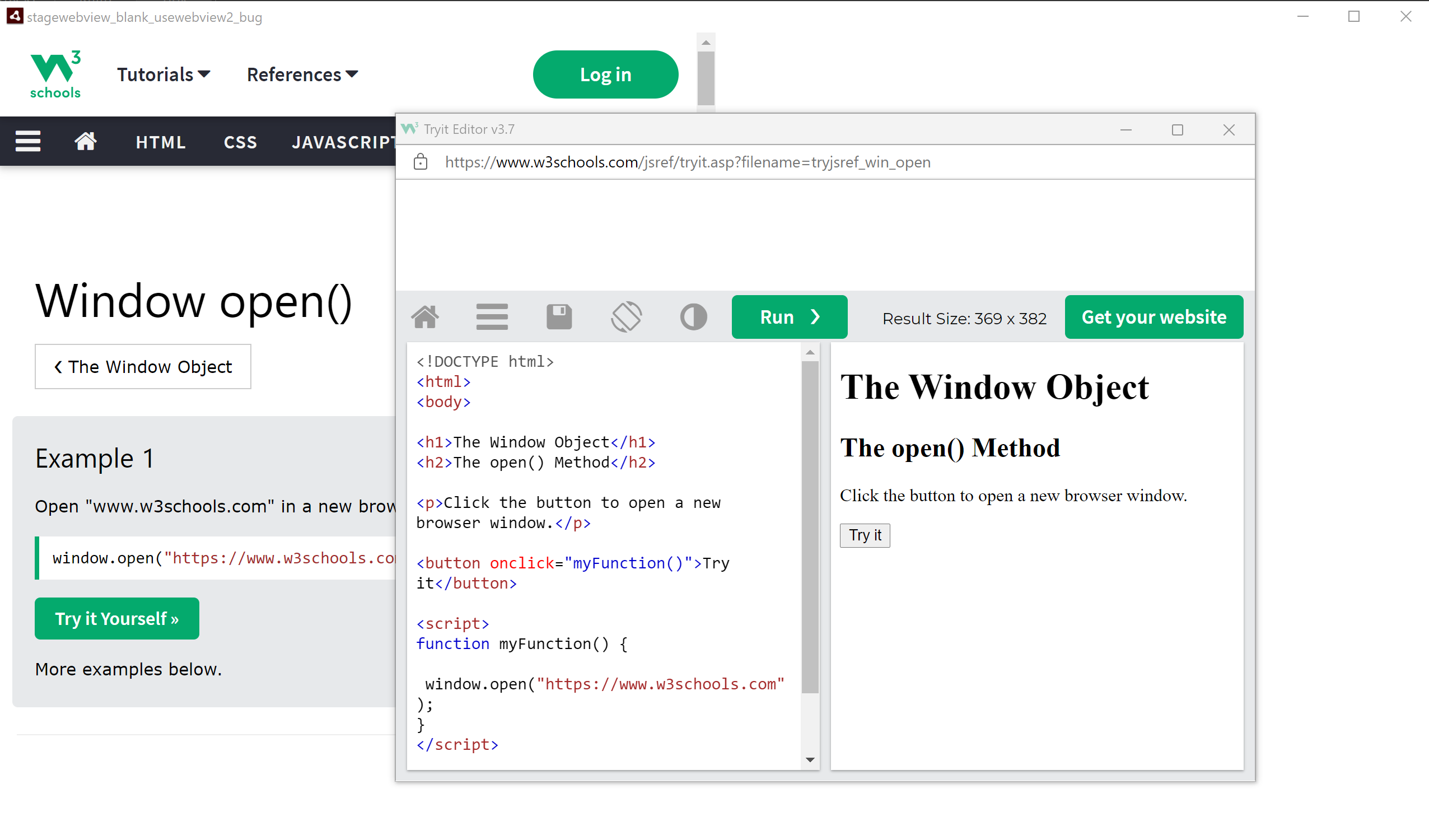Click the stagewebview app icon in title bar
The image size is (1429, 840).
coord(15,16)
